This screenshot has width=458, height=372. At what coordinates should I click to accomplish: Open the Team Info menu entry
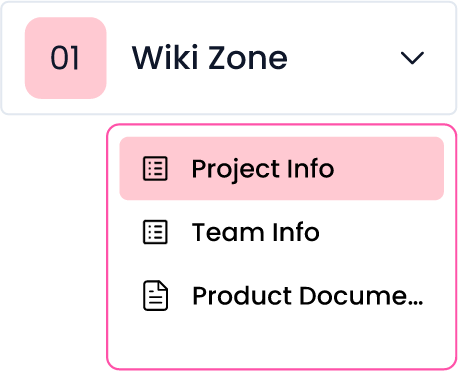[x=282, y=232]
